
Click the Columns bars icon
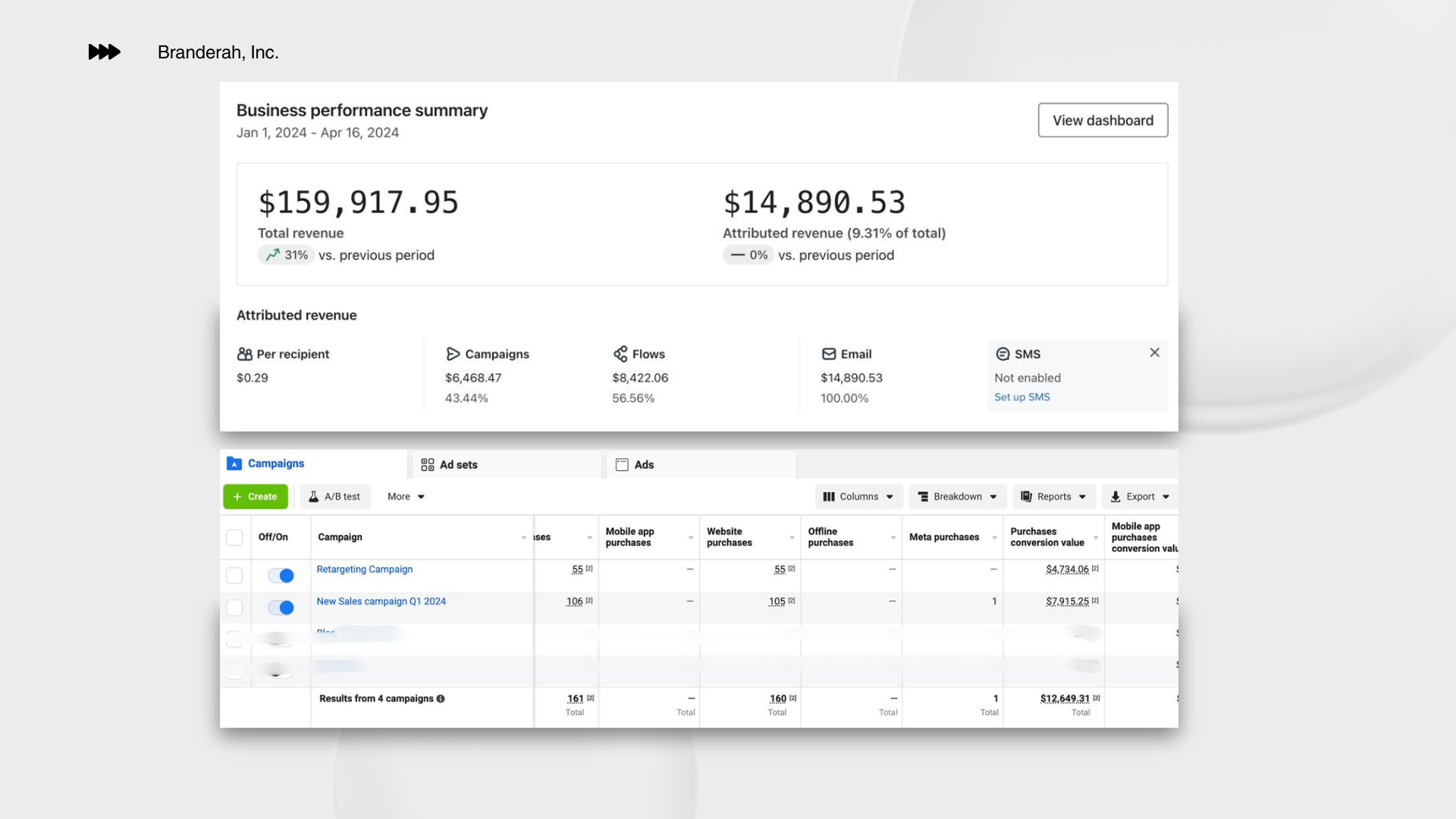tap(829, 497)
